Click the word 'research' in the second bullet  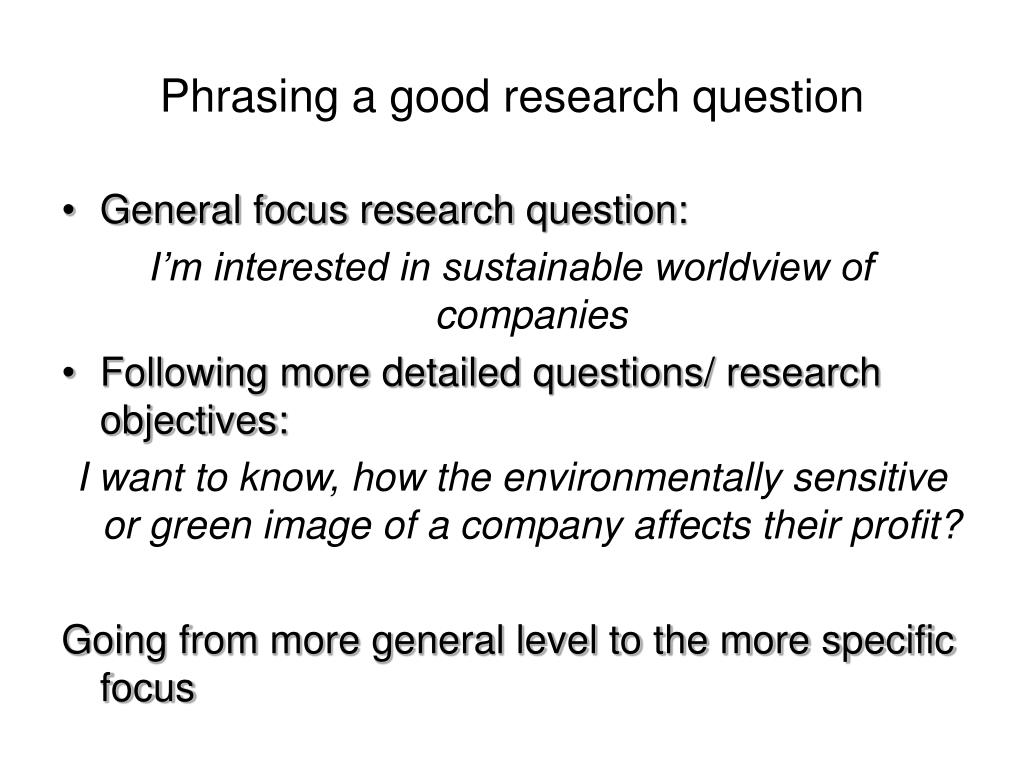click(x=804, y=374)
